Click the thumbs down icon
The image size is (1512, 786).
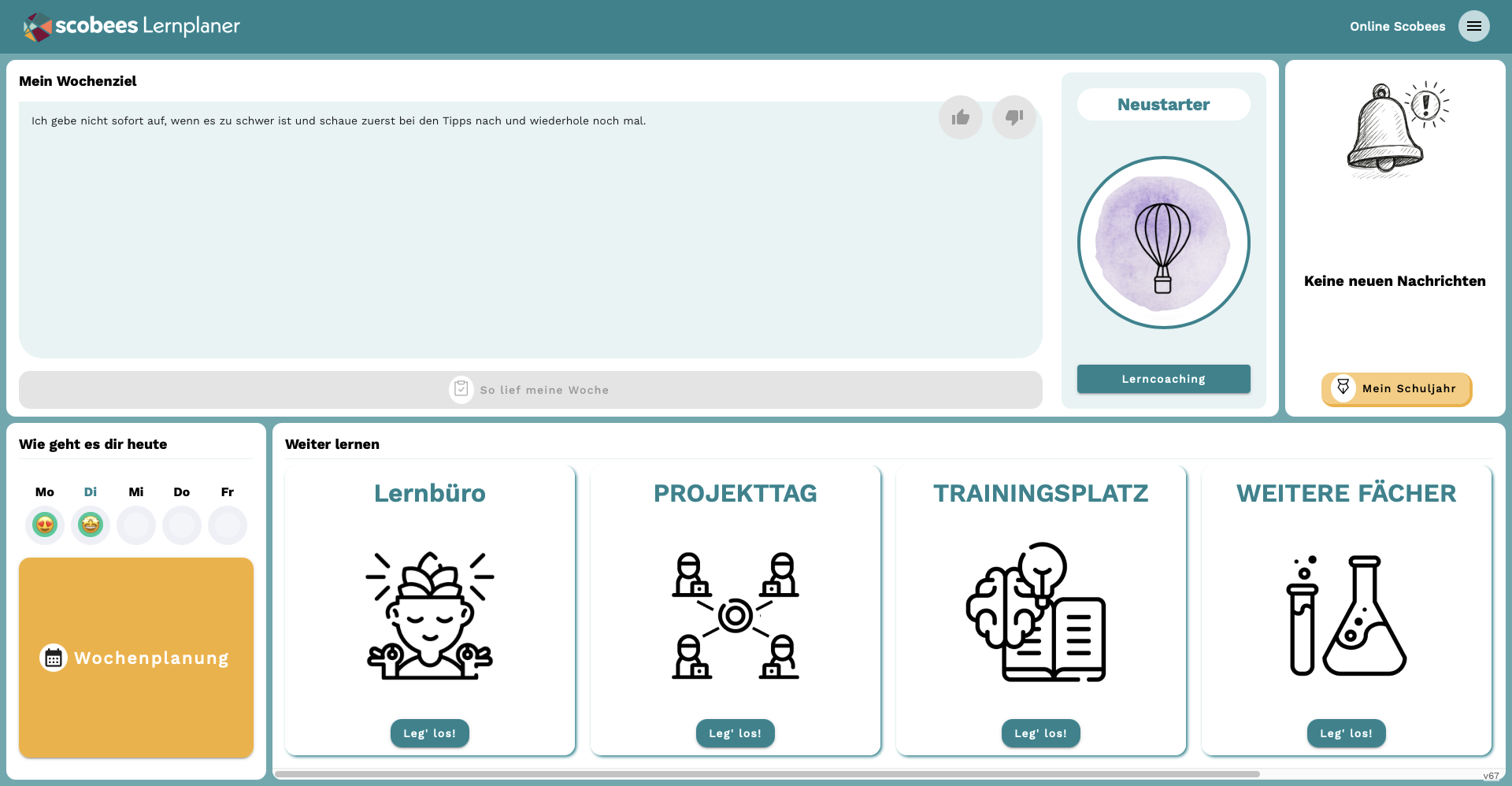tap(1014, 117)
